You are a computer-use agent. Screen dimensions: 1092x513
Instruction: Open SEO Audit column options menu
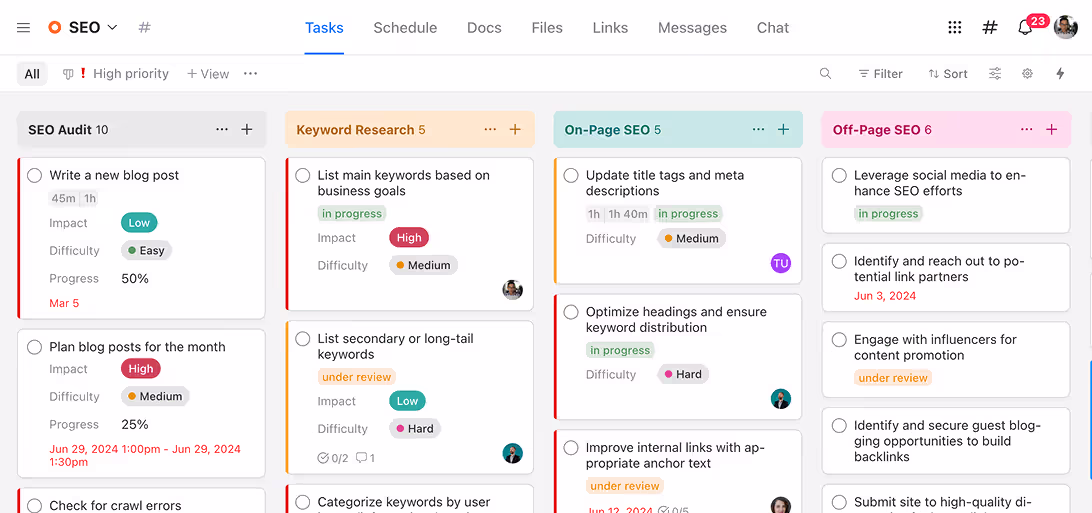[x=222, y=130]
